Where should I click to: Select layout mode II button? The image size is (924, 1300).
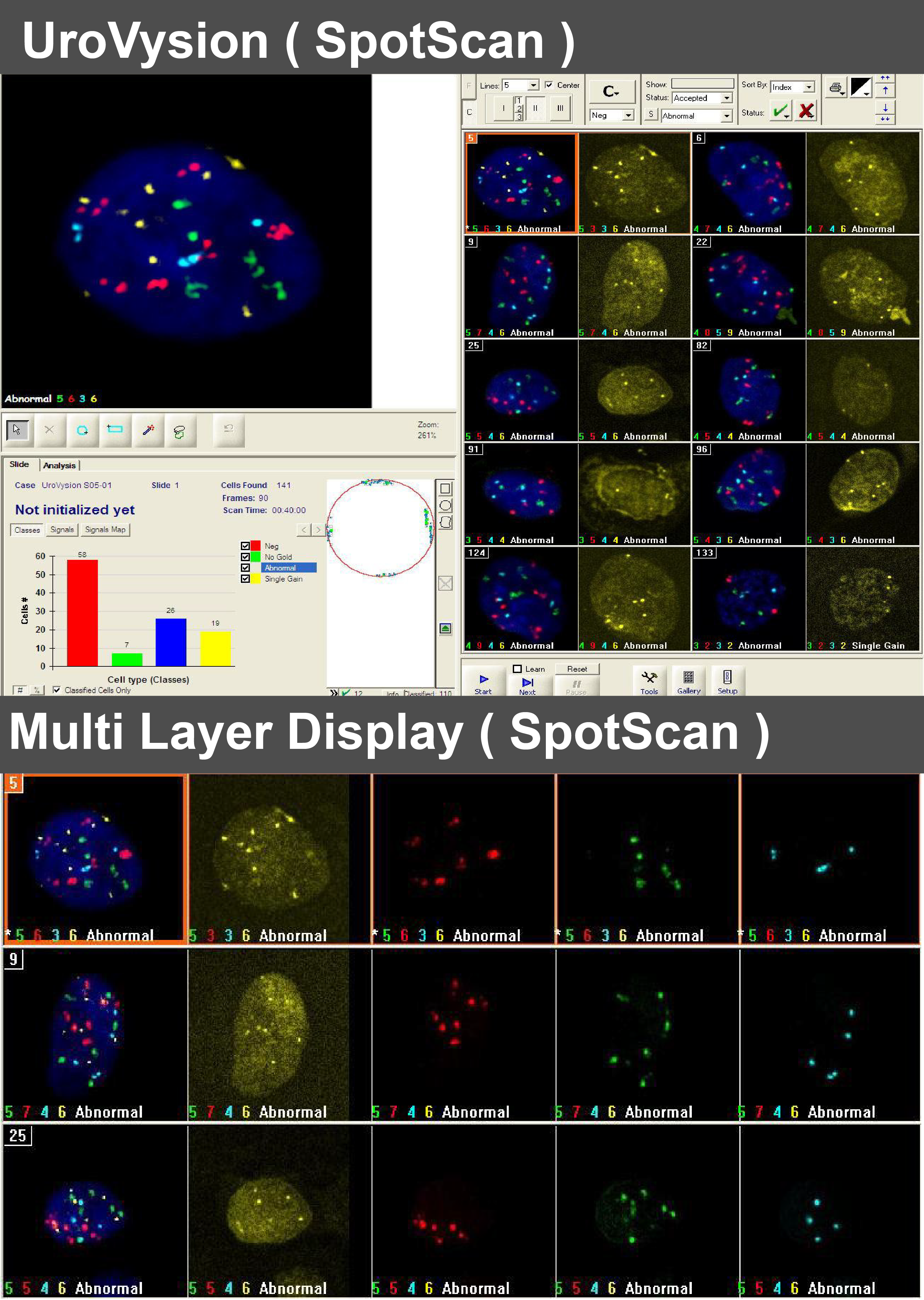pos(535,108)
